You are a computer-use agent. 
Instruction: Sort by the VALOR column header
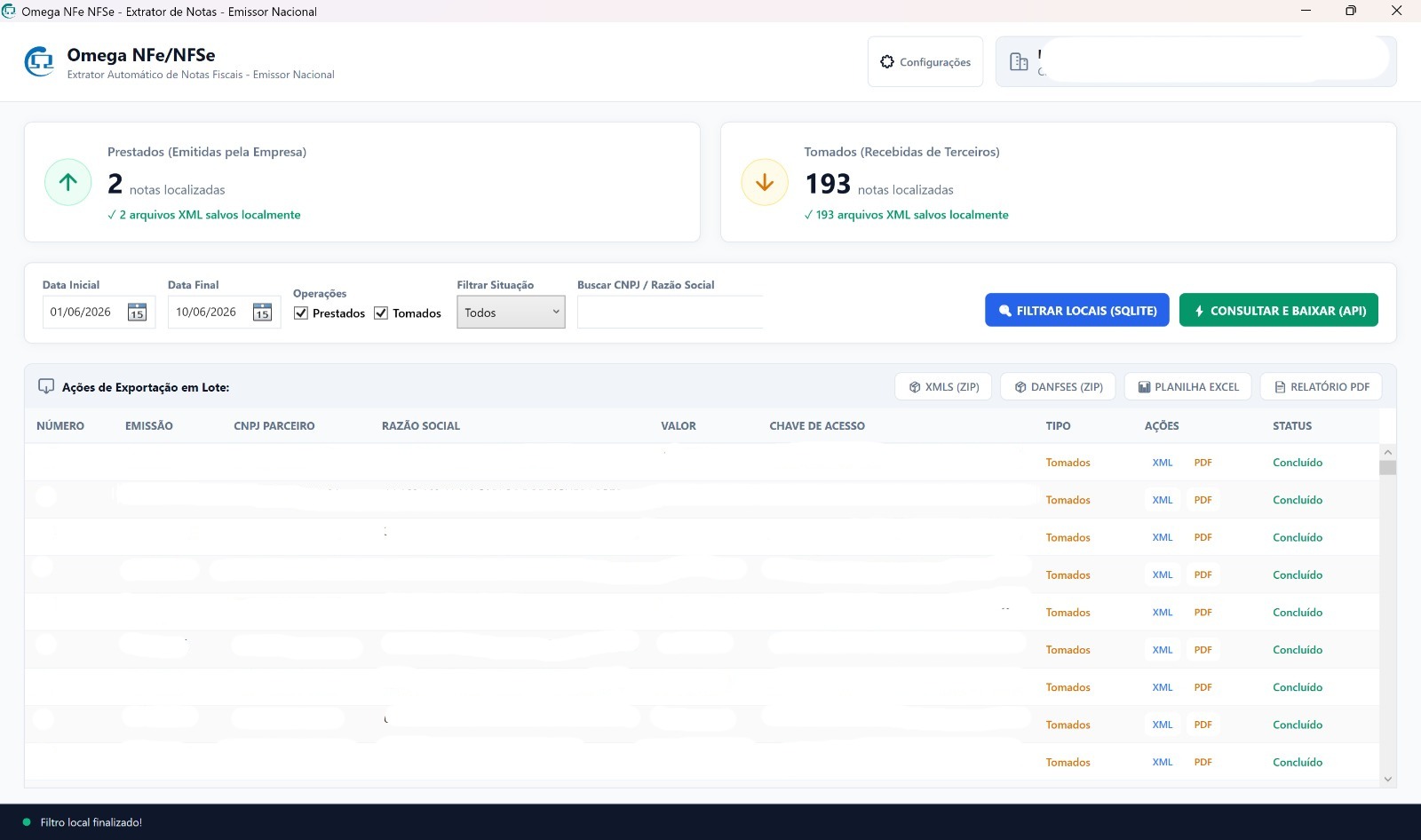click(x=679, y=426)
